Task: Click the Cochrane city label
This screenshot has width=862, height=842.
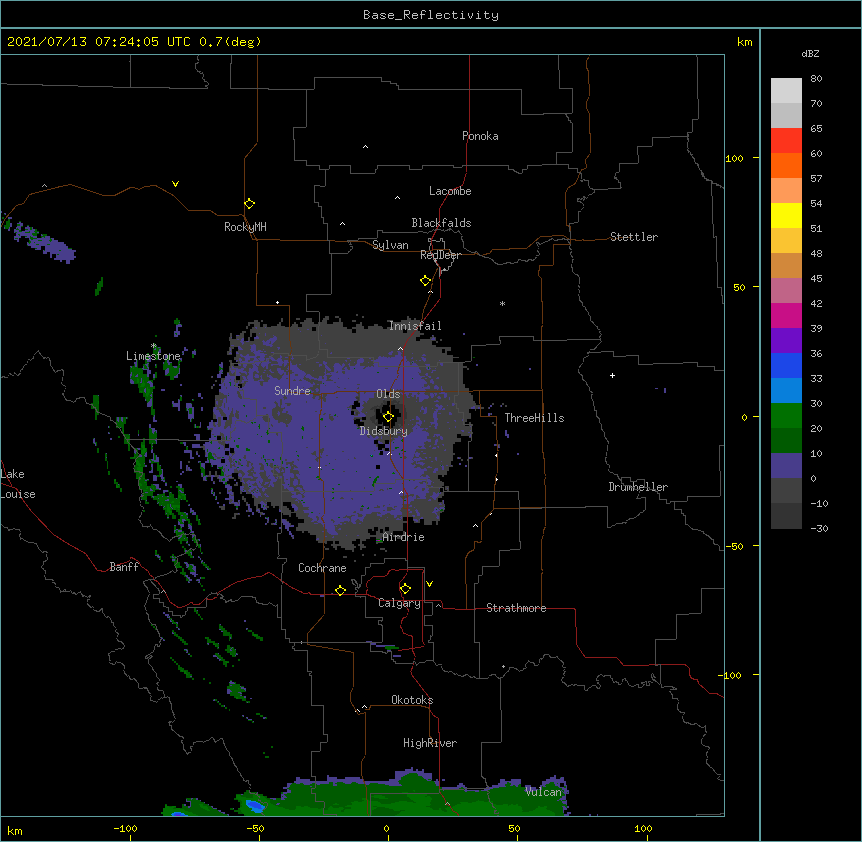Action: [322, 568]
